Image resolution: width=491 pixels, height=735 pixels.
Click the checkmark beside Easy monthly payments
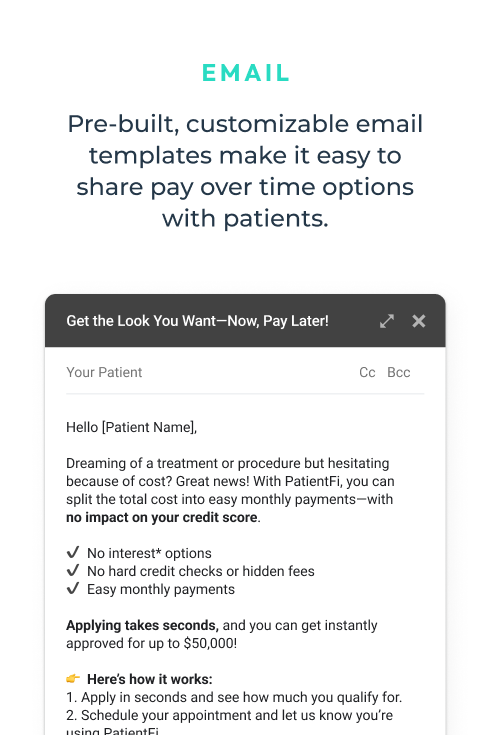coord(73,588)
